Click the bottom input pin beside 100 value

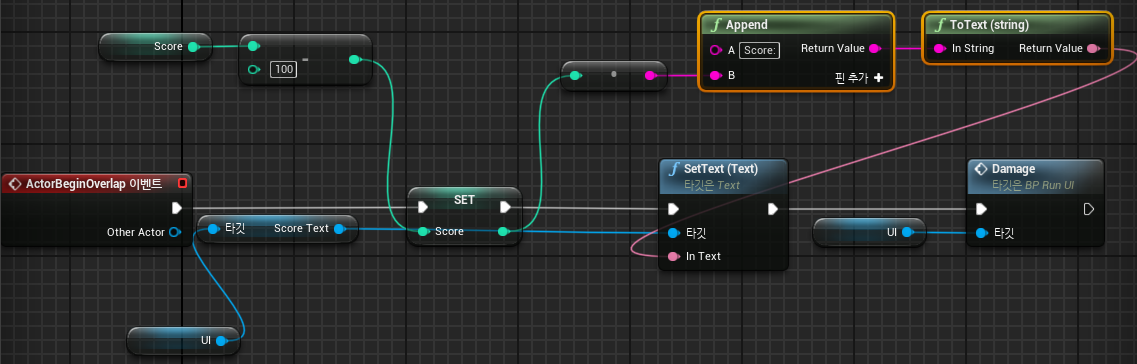253,70
